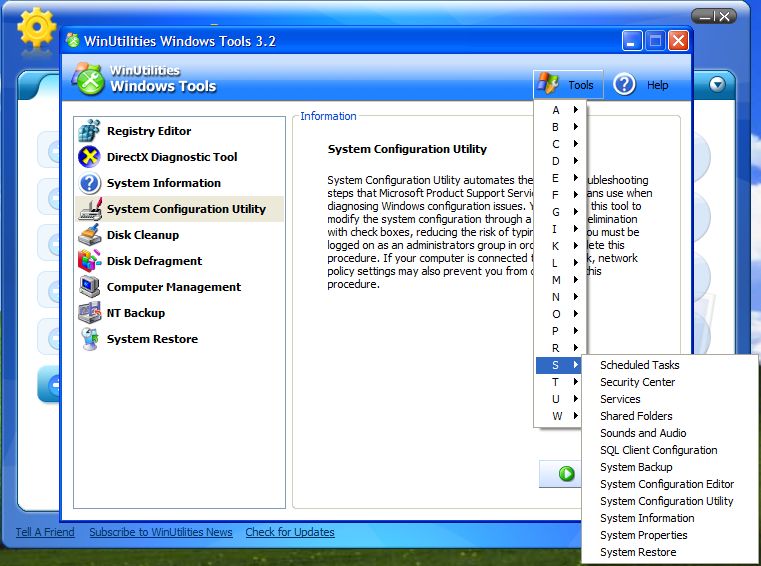Image resolution: width=761 pixels, height=566 pixels.
Task: Open the Disk Cleanup icon
Action: point(90,235)
